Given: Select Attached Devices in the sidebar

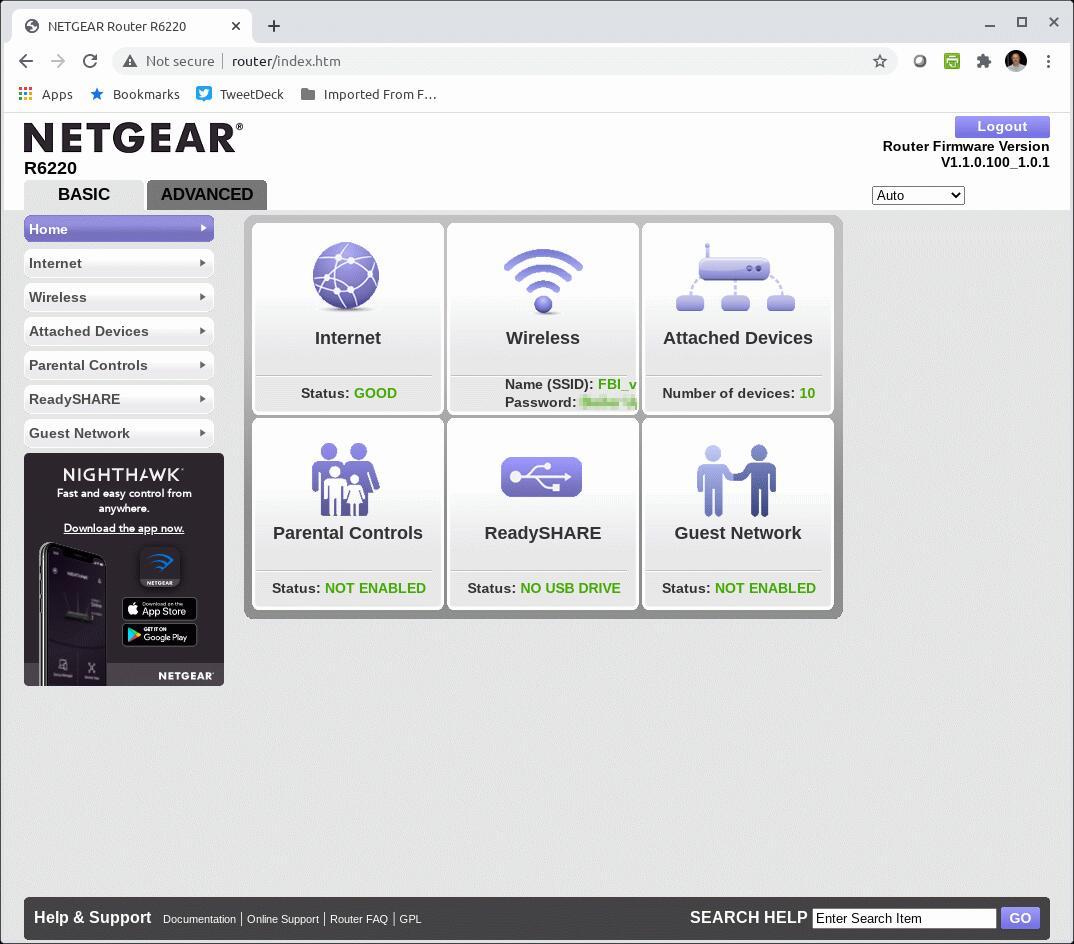Looking at the screenshot, I should click(x=118, y=331).
